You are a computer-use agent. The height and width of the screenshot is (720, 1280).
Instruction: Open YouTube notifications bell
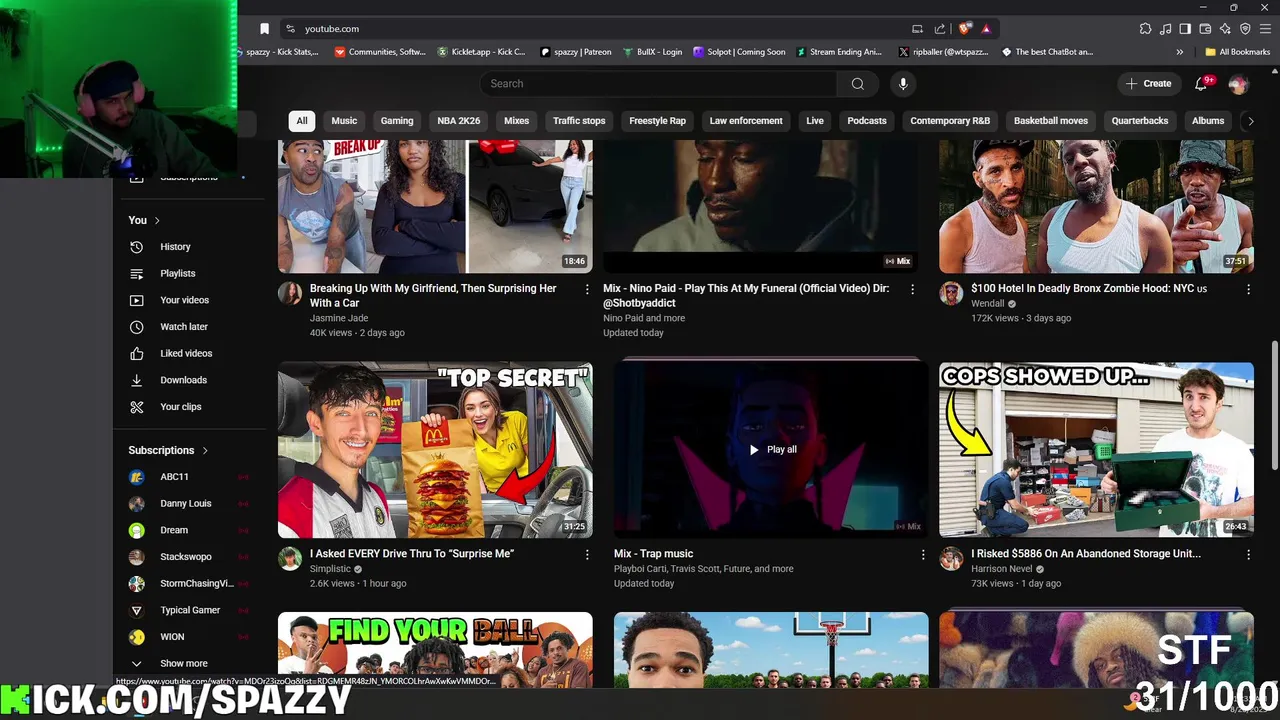pyautogui.click(x=1201, y=84)
